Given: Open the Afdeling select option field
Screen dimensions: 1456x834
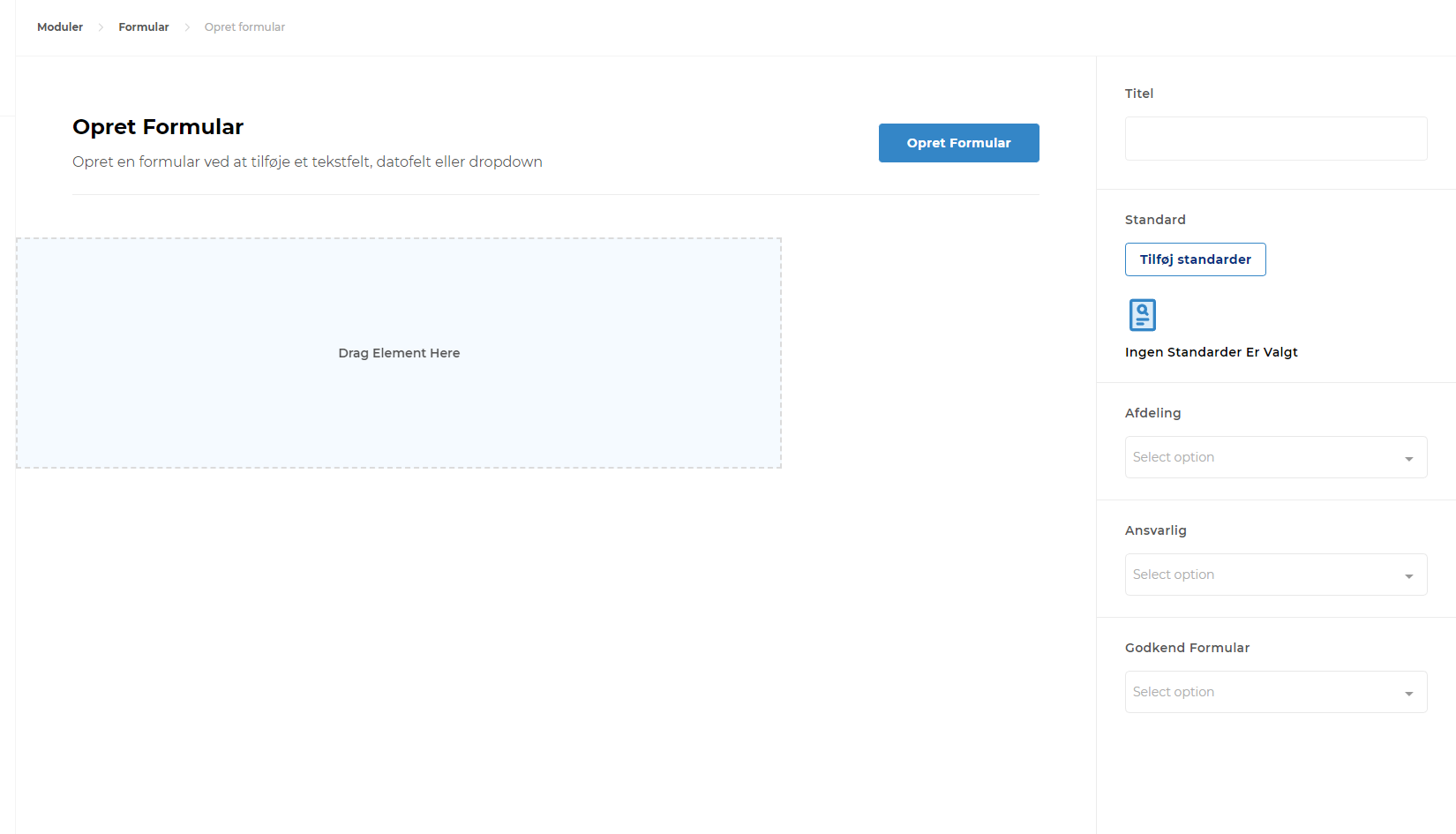Looking at the screenshot, I should 1262,457.
